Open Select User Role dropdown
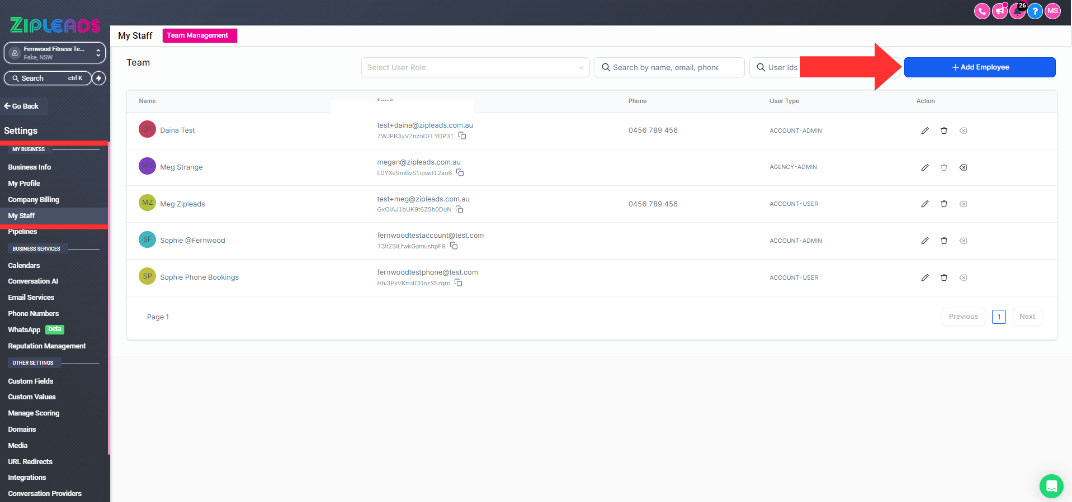The image size is (1072, 502). click(475, 67)
